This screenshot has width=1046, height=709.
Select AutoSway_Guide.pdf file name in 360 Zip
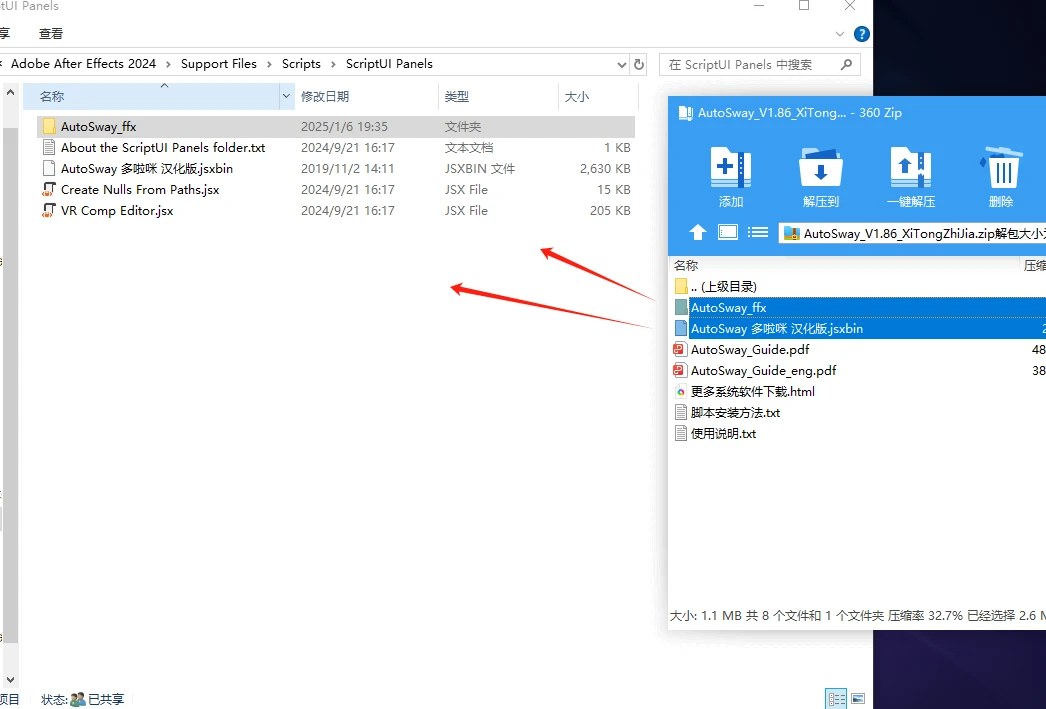pyautogui.click(x=750, y=349)
